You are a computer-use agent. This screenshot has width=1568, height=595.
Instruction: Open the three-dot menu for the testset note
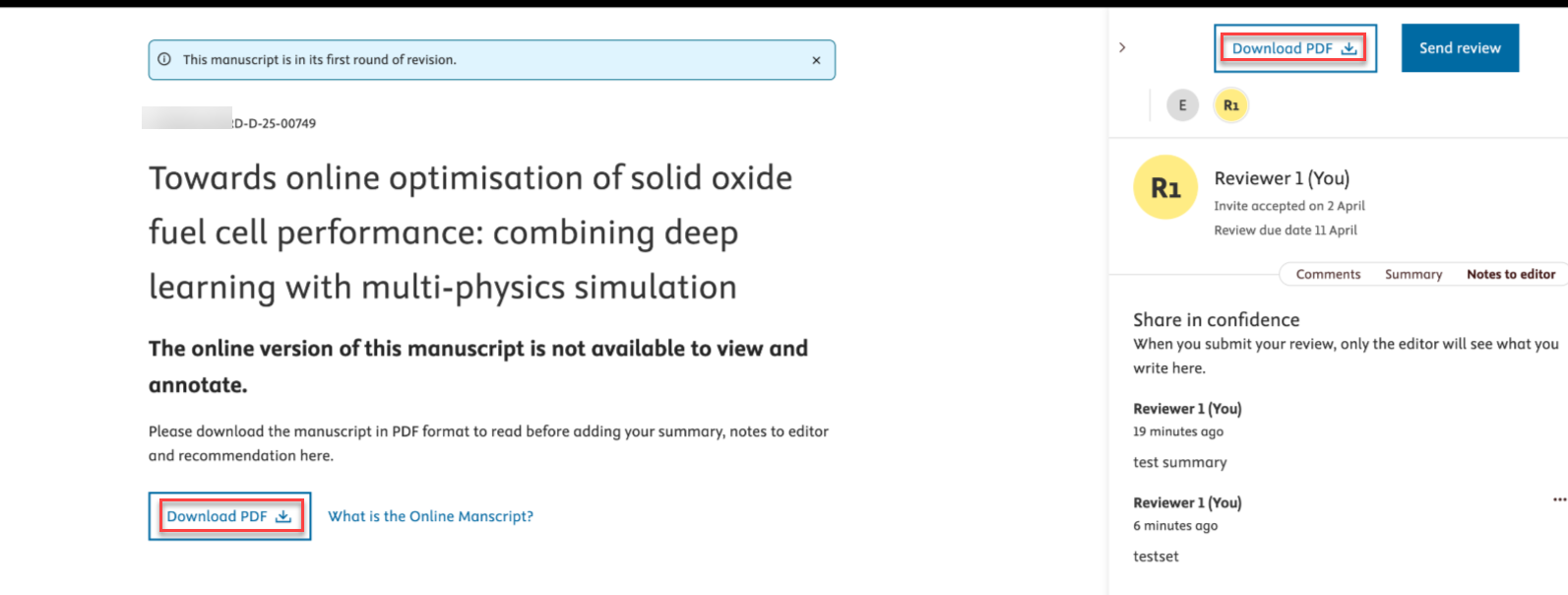[x=1559, y=499]
